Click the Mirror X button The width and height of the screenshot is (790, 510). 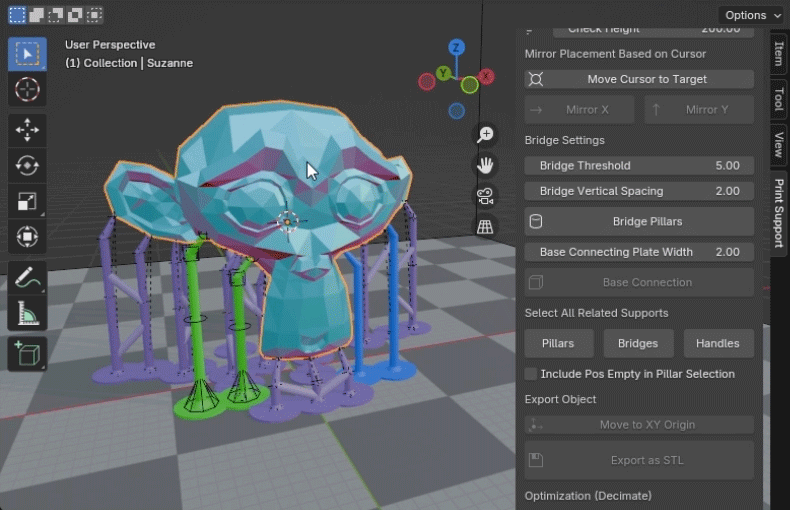click(x=579, y=109)
